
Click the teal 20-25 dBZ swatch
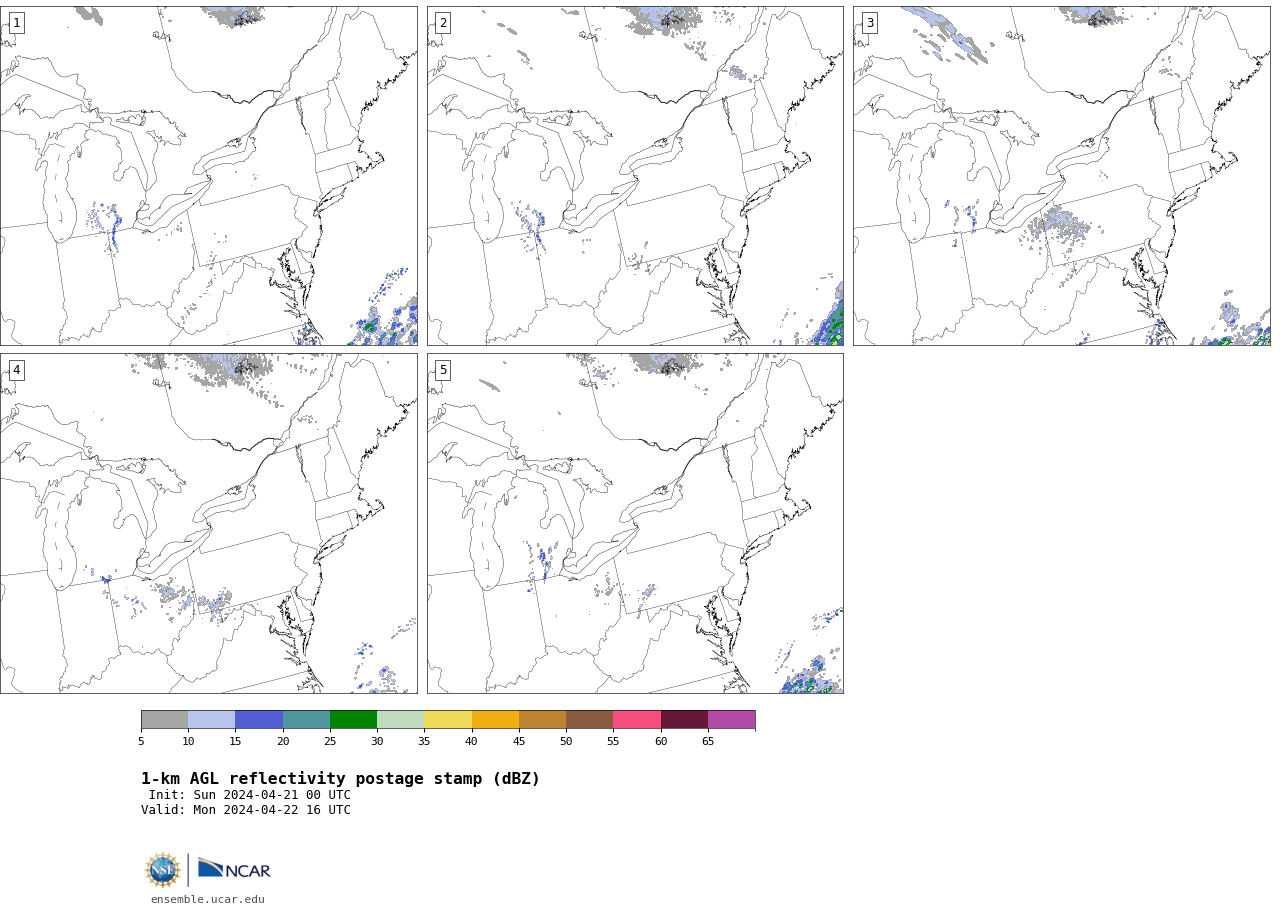(306, 720)
